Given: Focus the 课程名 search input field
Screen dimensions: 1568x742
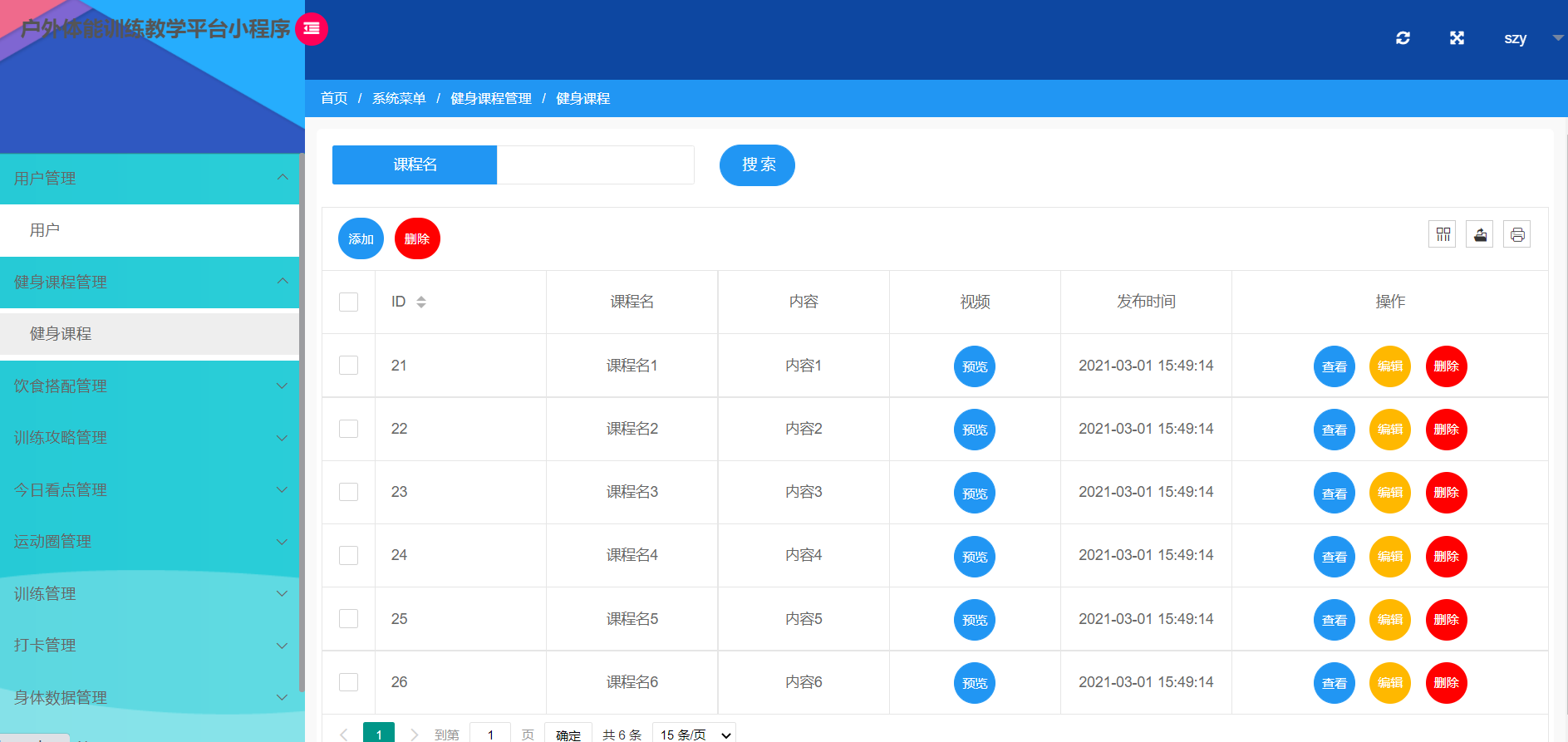Looking at the screenshot, I should coord(595,165).
